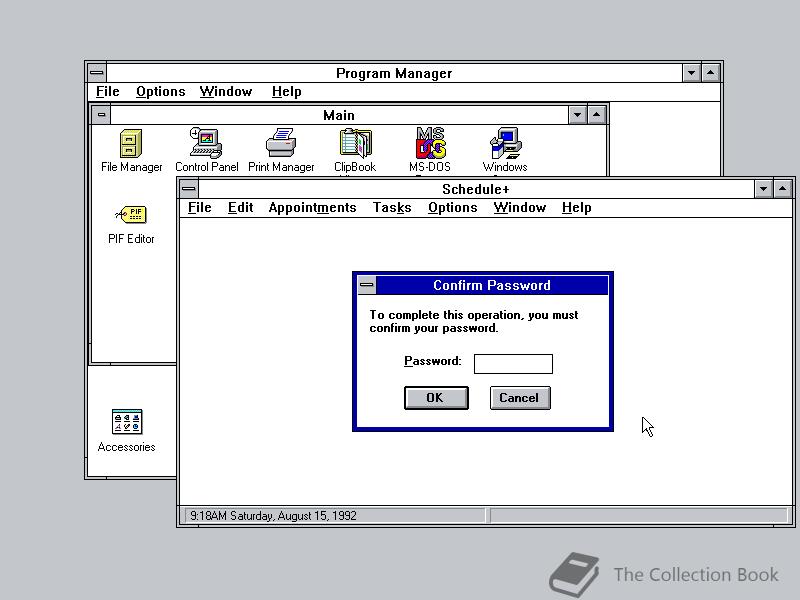Confirm the password with OK

click(x=436, y=397)
